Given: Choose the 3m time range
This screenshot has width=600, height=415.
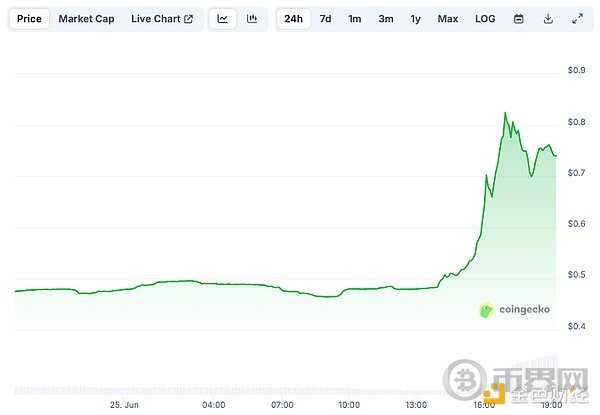Looking at the screenshot, I should [386, 19].
